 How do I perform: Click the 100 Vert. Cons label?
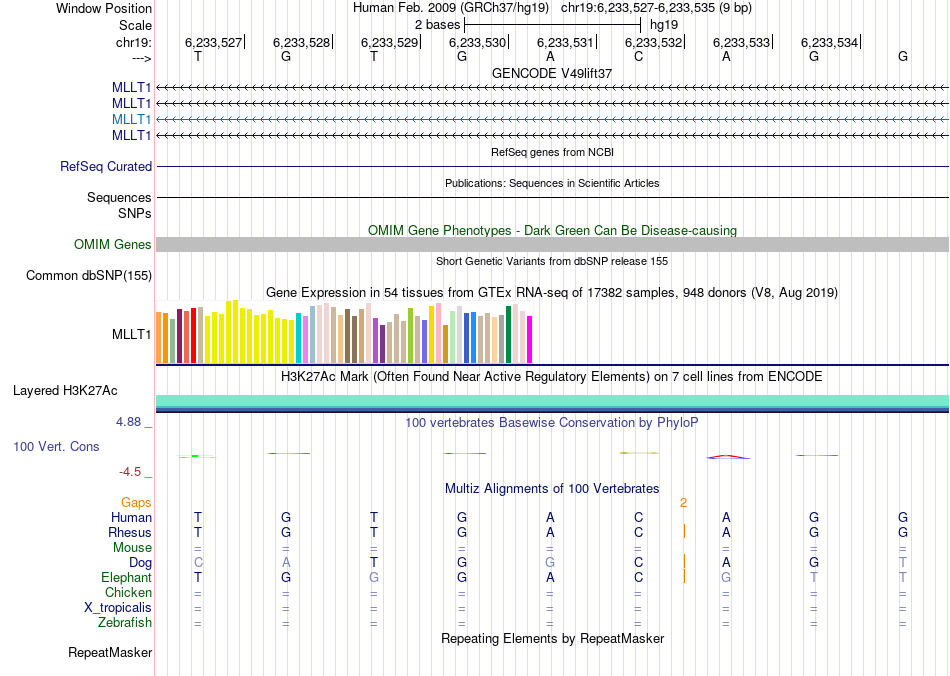[56, 447]
